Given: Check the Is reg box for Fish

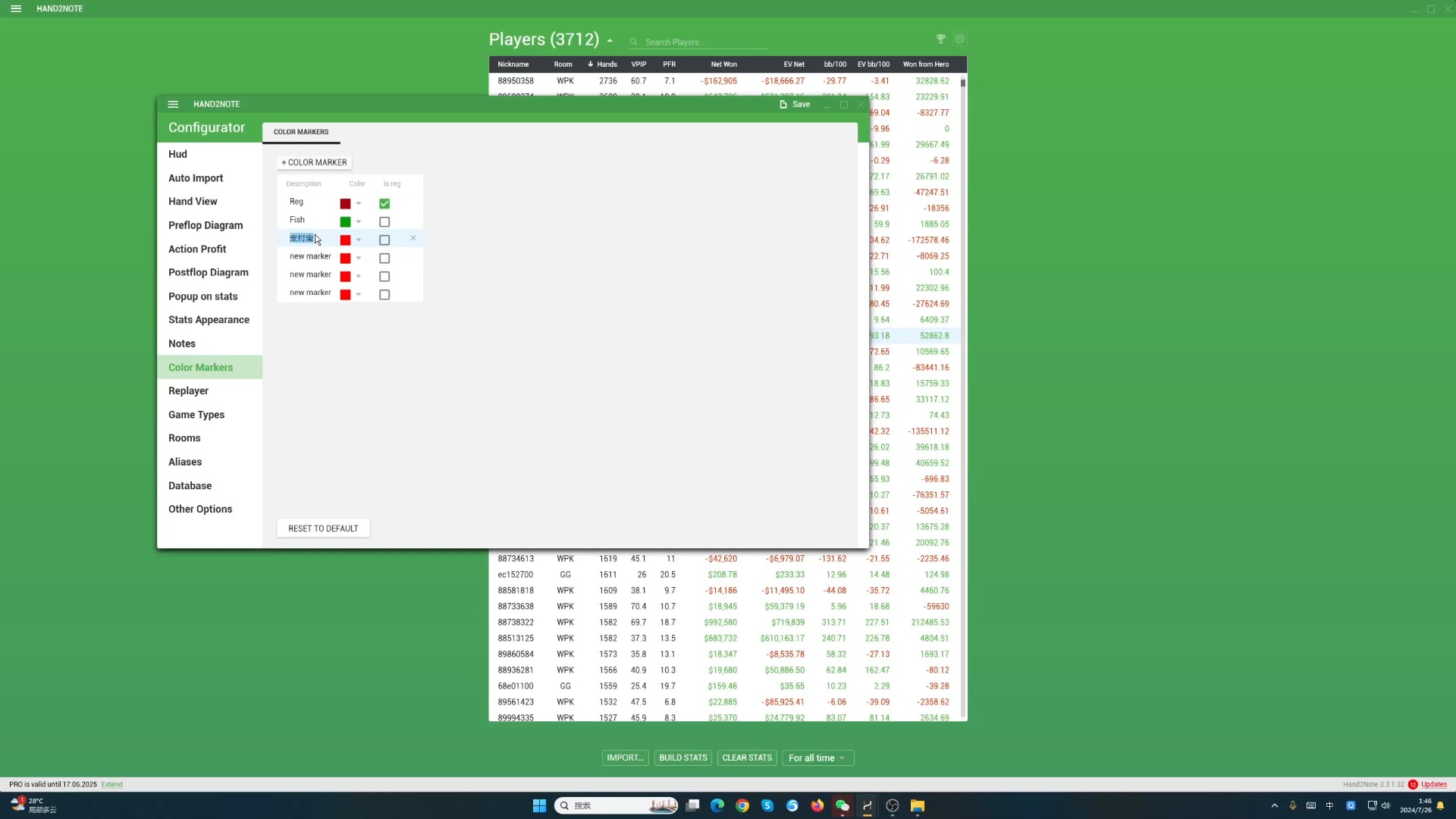Looking at the screenshot, I should pyautogui.click(x=384, y=222).
